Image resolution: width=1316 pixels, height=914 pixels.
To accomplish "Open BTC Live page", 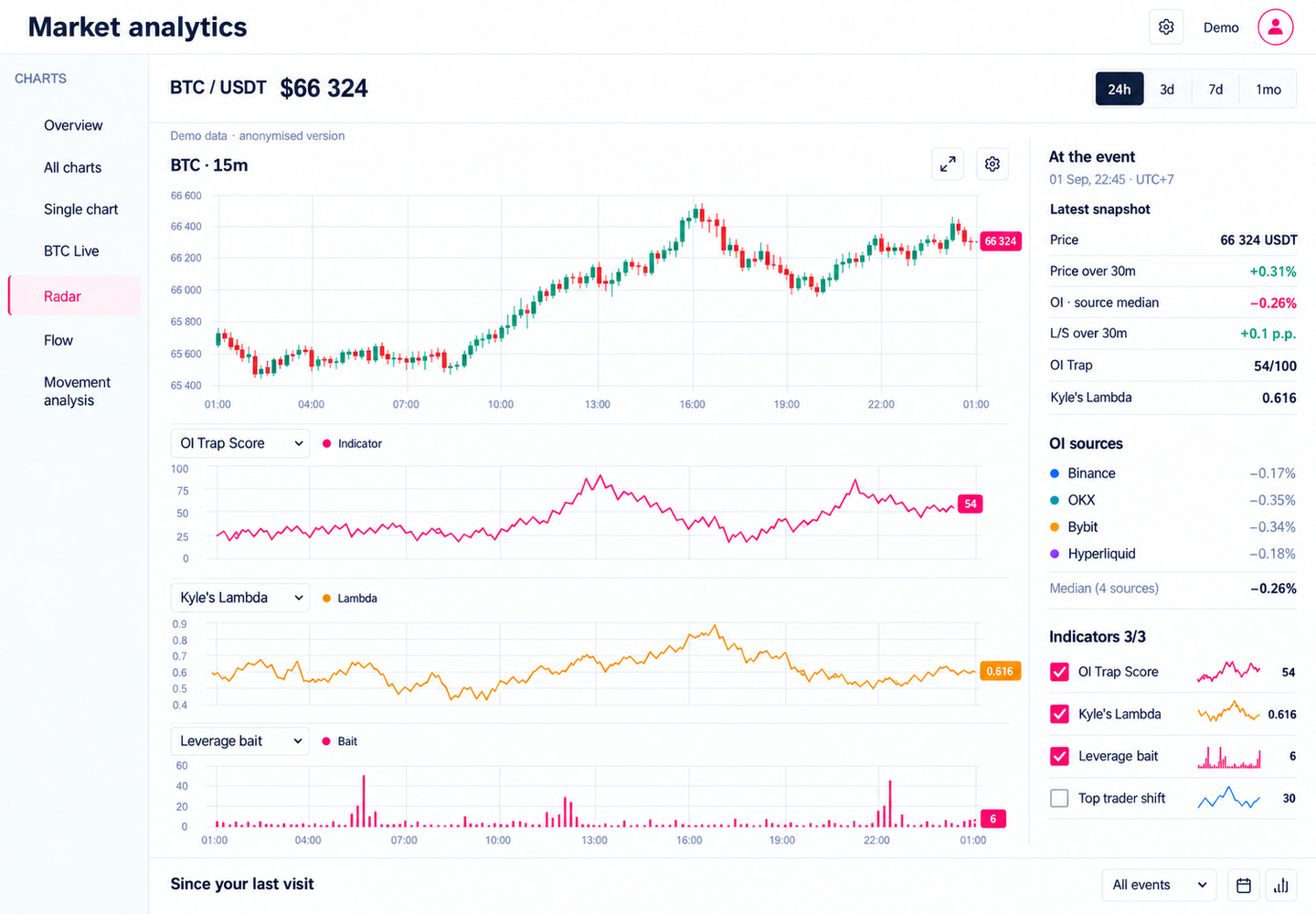I will pos(71,250).
